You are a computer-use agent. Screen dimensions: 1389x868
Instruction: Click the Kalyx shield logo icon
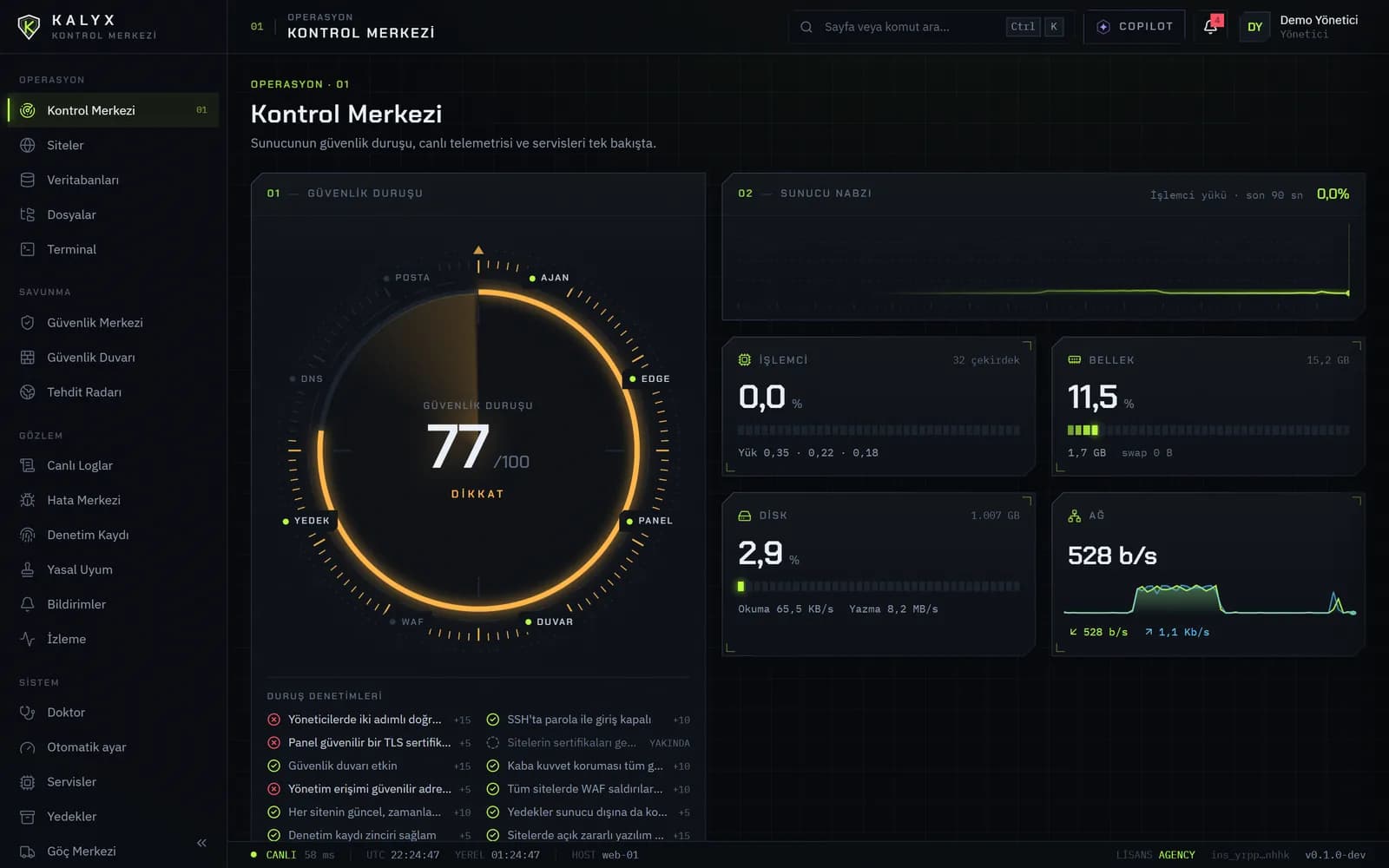click(29, 27)
